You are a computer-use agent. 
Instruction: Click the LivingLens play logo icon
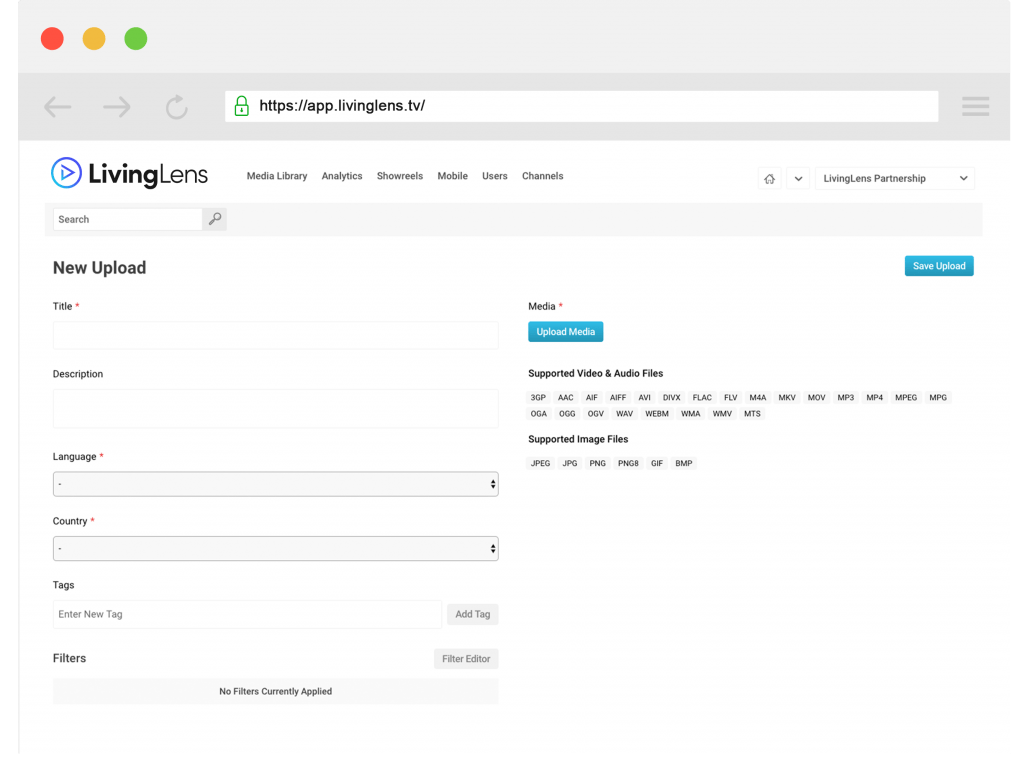(66, 173)
